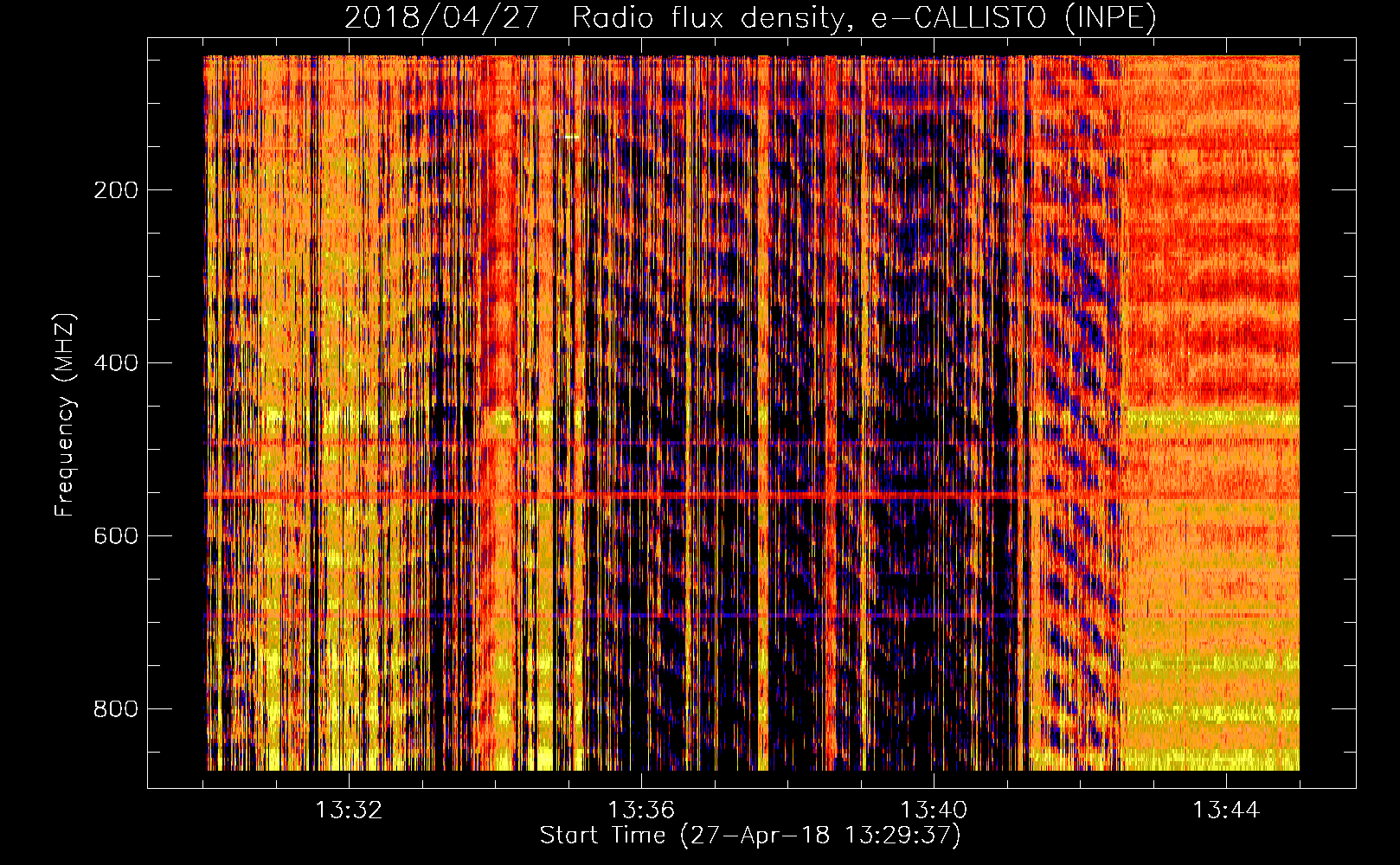Click the '600' frequency tick label
The height and width of the screenshot is (865, 1400).
tap(116, 536)
